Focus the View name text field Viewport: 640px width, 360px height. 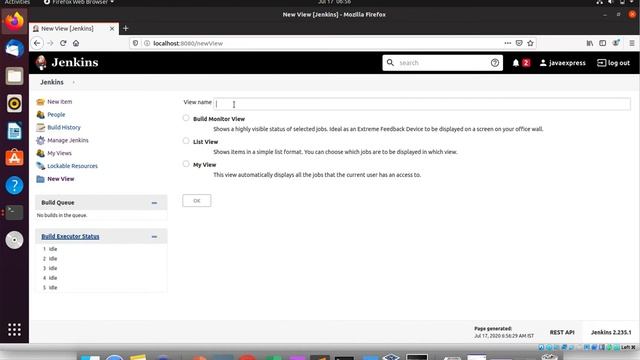[x=422, y=104]
